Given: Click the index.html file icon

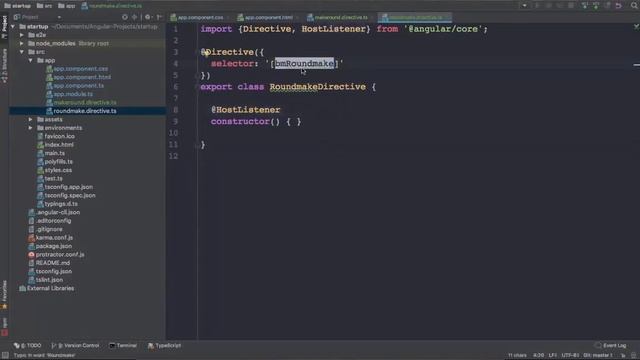Looking at the screenshot, I should (x=40, y=145).
